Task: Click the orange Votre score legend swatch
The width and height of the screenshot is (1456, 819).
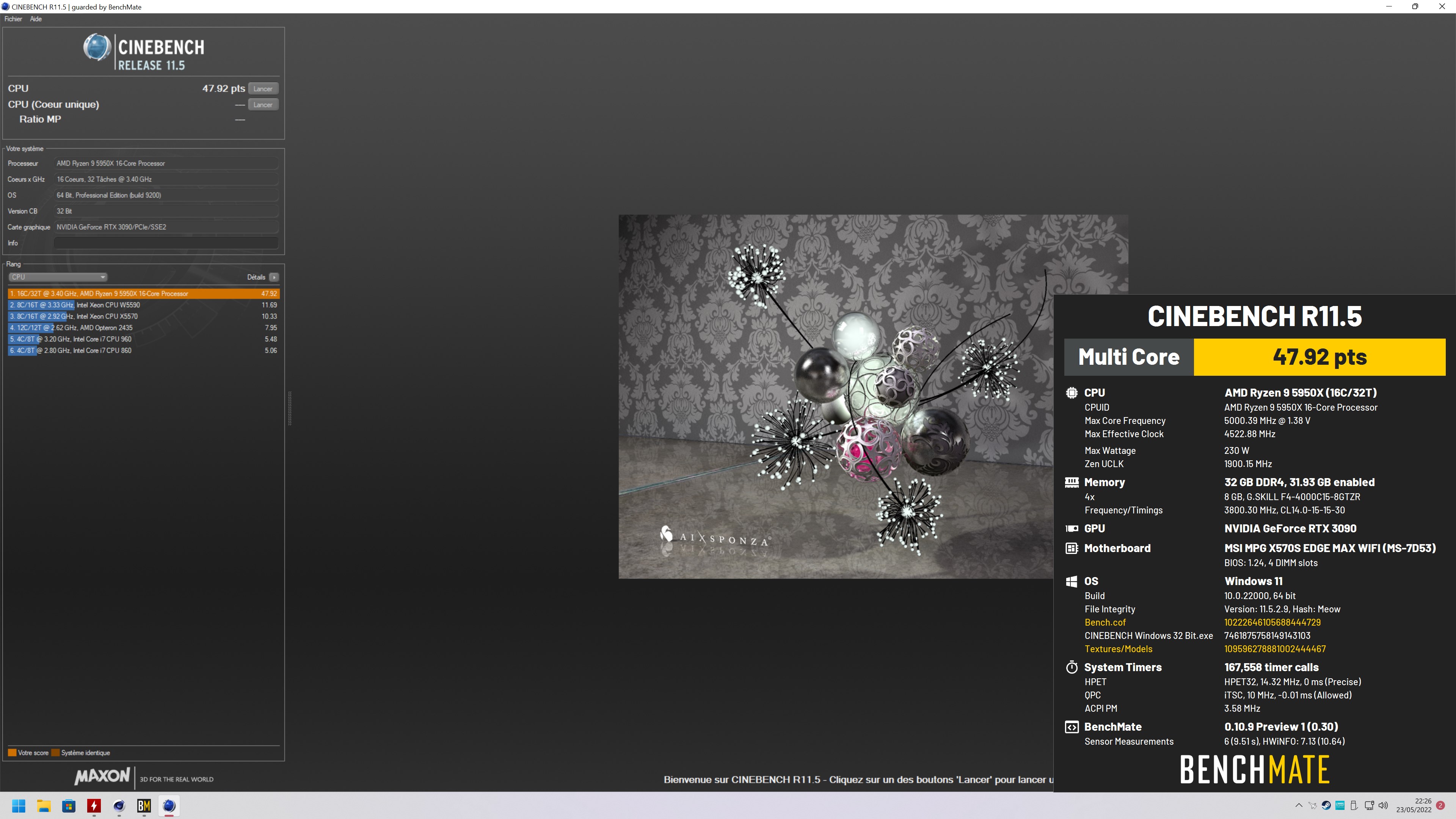Action: (12, 753)
